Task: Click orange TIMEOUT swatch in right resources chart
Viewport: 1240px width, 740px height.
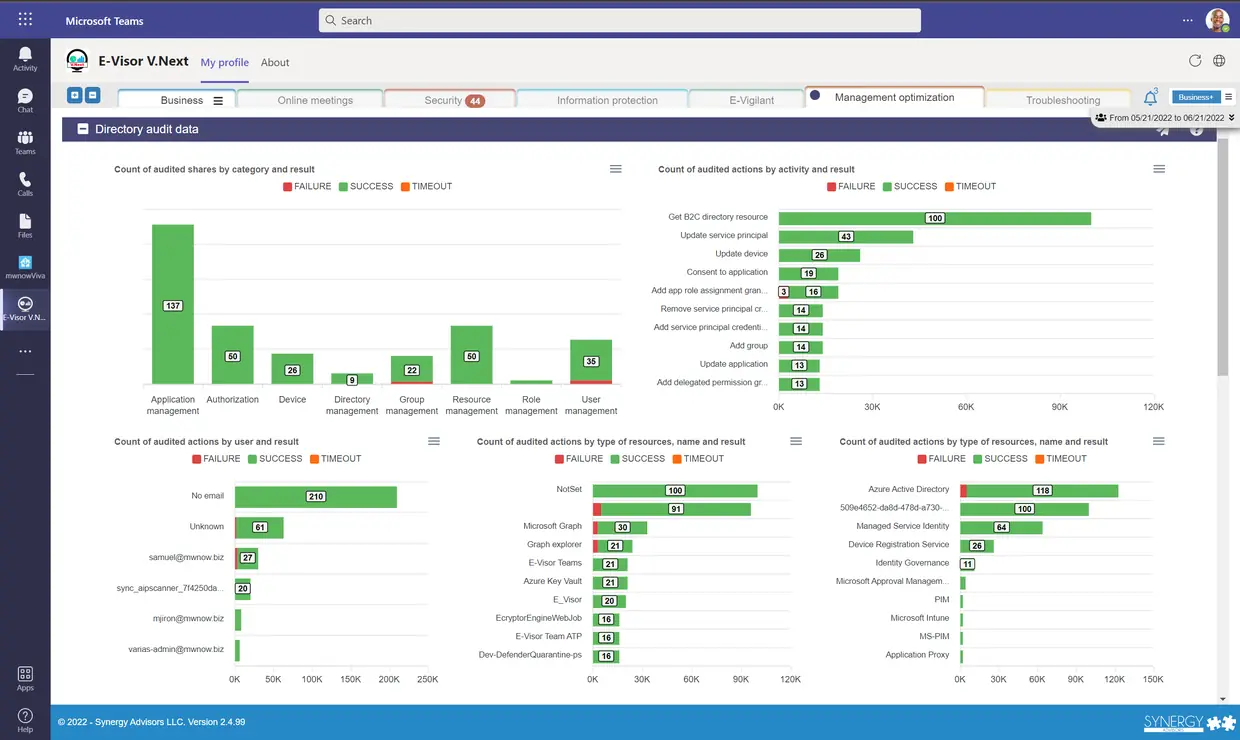Action: (1039, 459)
